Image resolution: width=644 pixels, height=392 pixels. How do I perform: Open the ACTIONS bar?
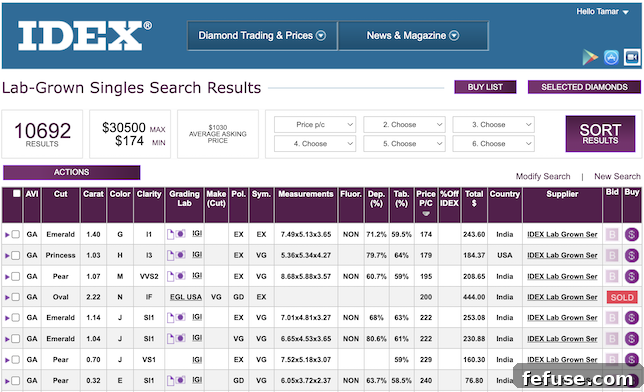(71, 172)
